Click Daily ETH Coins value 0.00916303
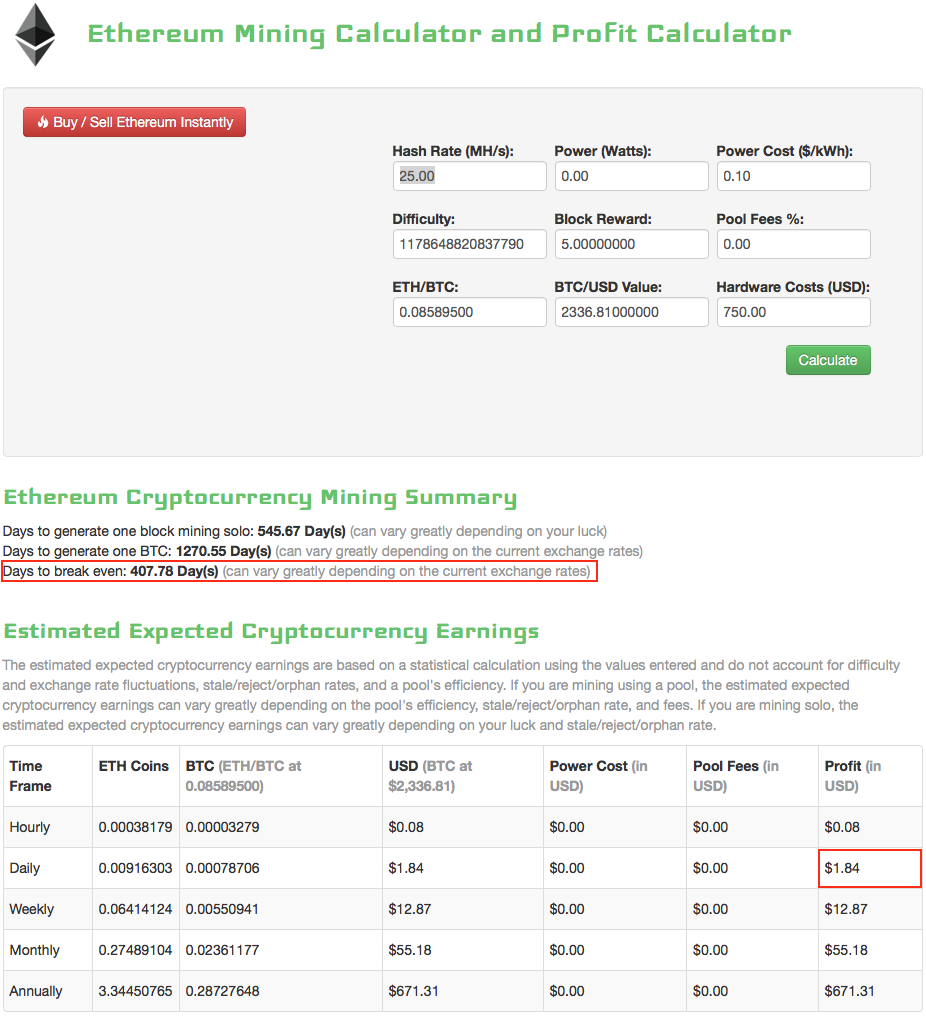Image resolution: width=926 pixels, height=1016 pixels. pos(135,868)
